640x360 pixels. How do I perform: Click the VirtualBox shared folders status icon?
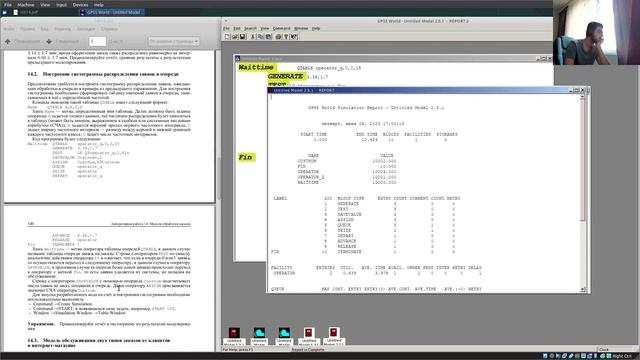click(x=578, y=356)
